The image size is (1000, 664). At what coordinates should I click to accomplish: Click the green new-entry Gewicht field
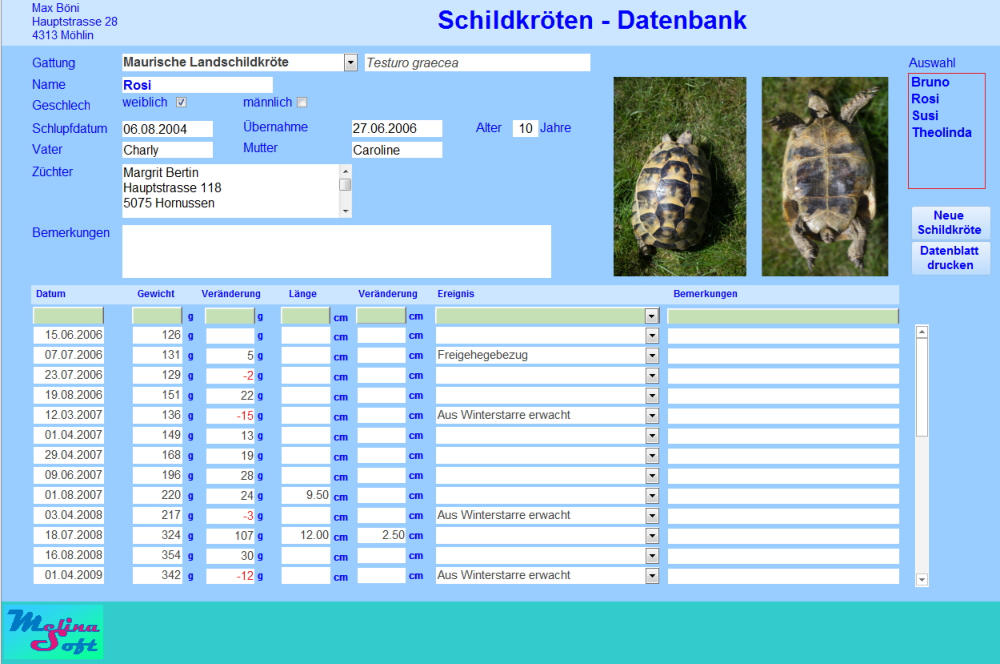tap(157, 316)
